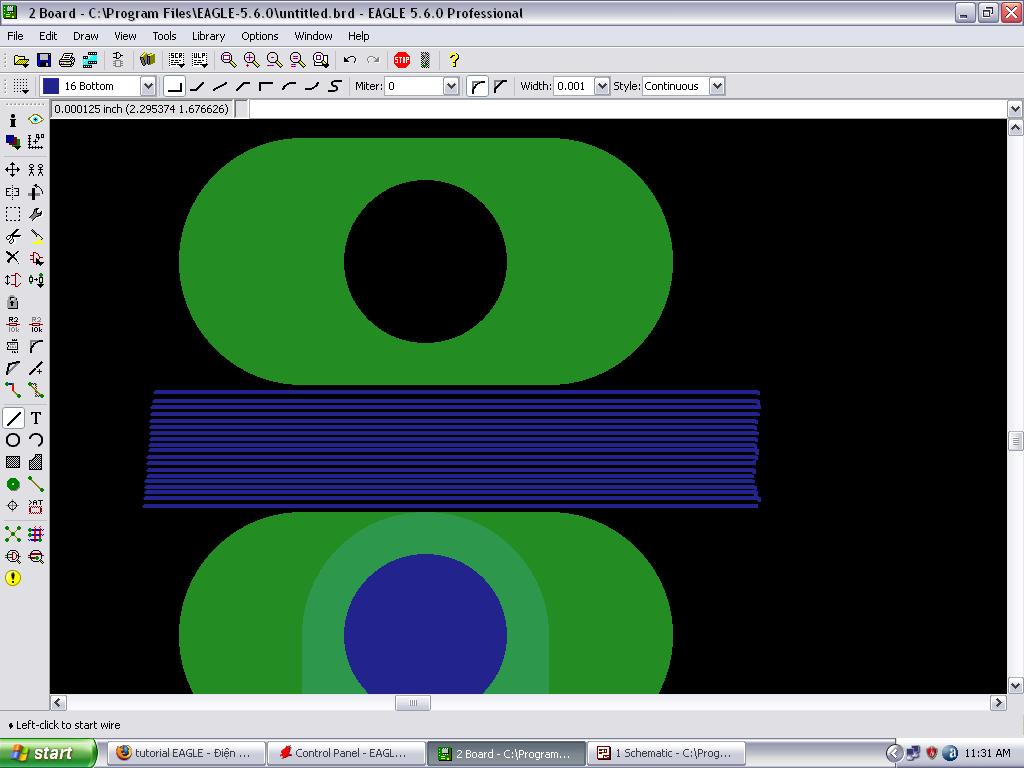The height and width of the screenshot is (768, 1024).
Task: Open the Tools menu
Action: [164, 36]
